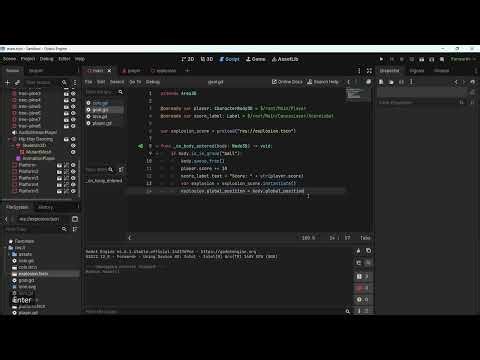Click the add new scene tab plus

[x=187, y=71]
